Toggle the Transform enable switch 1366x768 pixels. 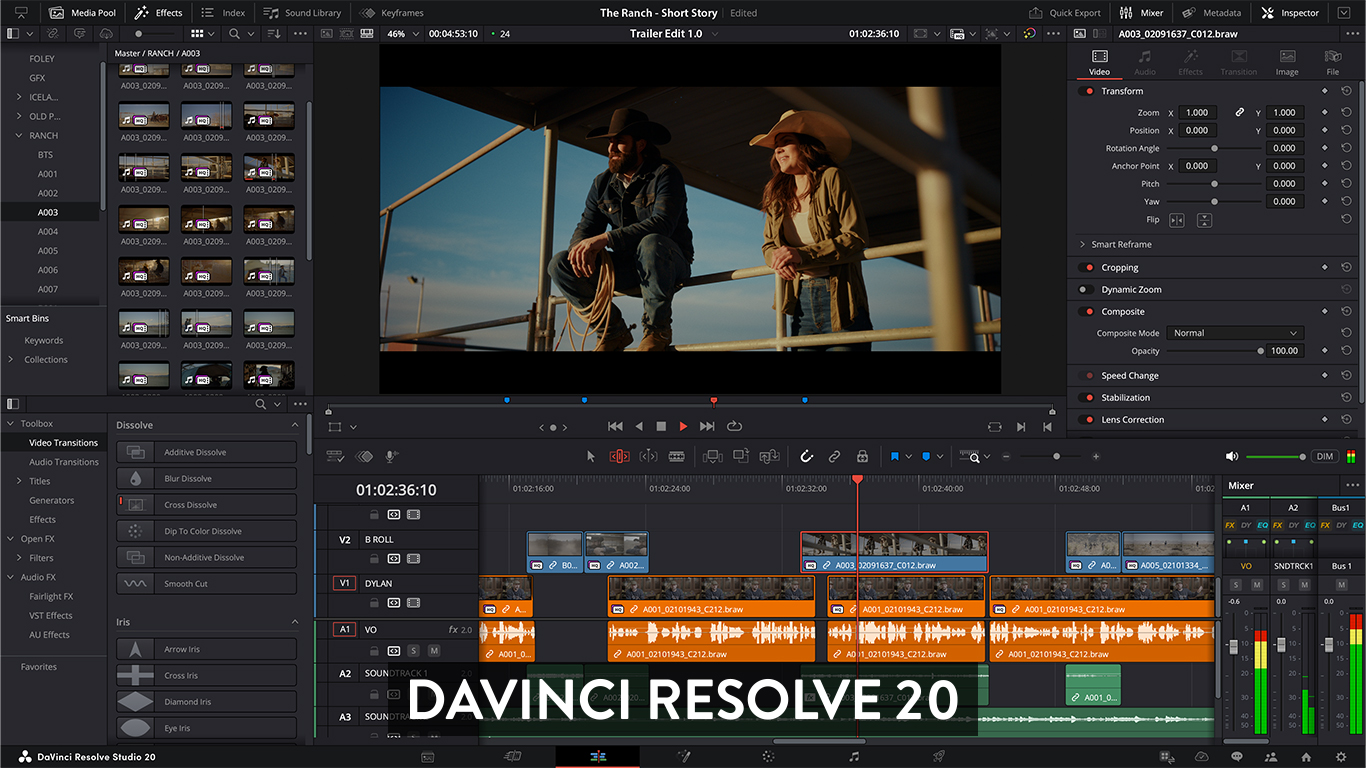(x=1087, y=91)
